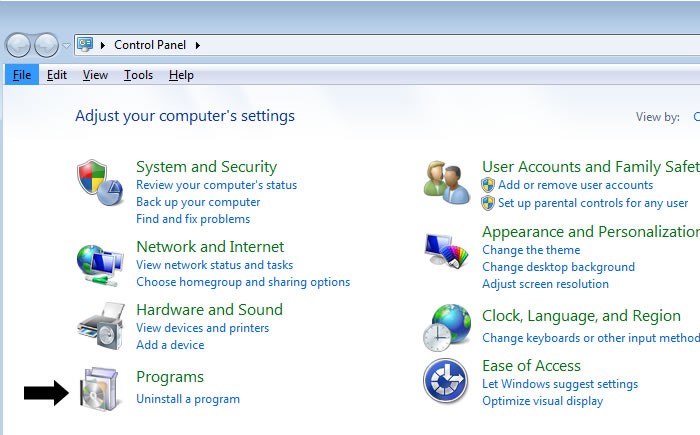This screenshot has height=435, width=700.
Task: Open the Ease of Access category
Action: [531, 366]
